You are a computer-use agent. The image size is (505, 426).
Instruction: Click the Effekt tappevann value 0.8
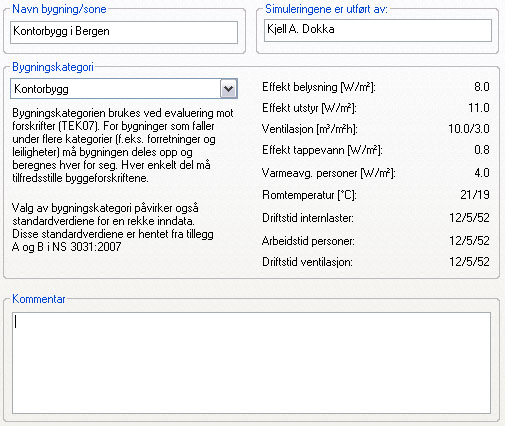tap(482, 150)
